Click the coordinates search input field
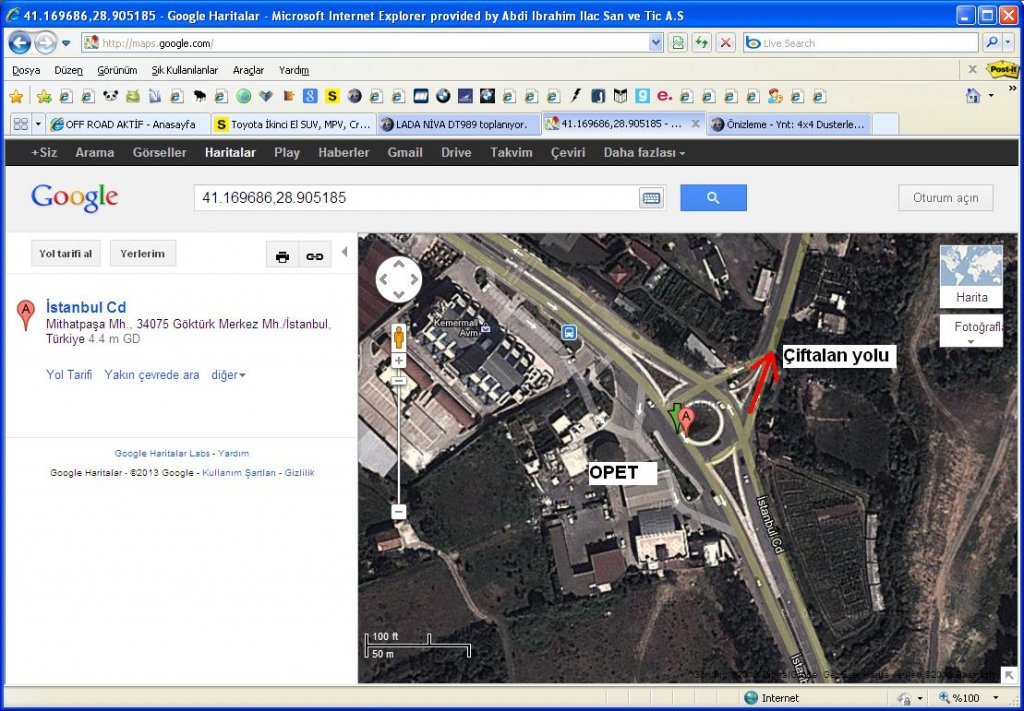Viewport: 1024px width, 711px height. [x=415, y=198]
